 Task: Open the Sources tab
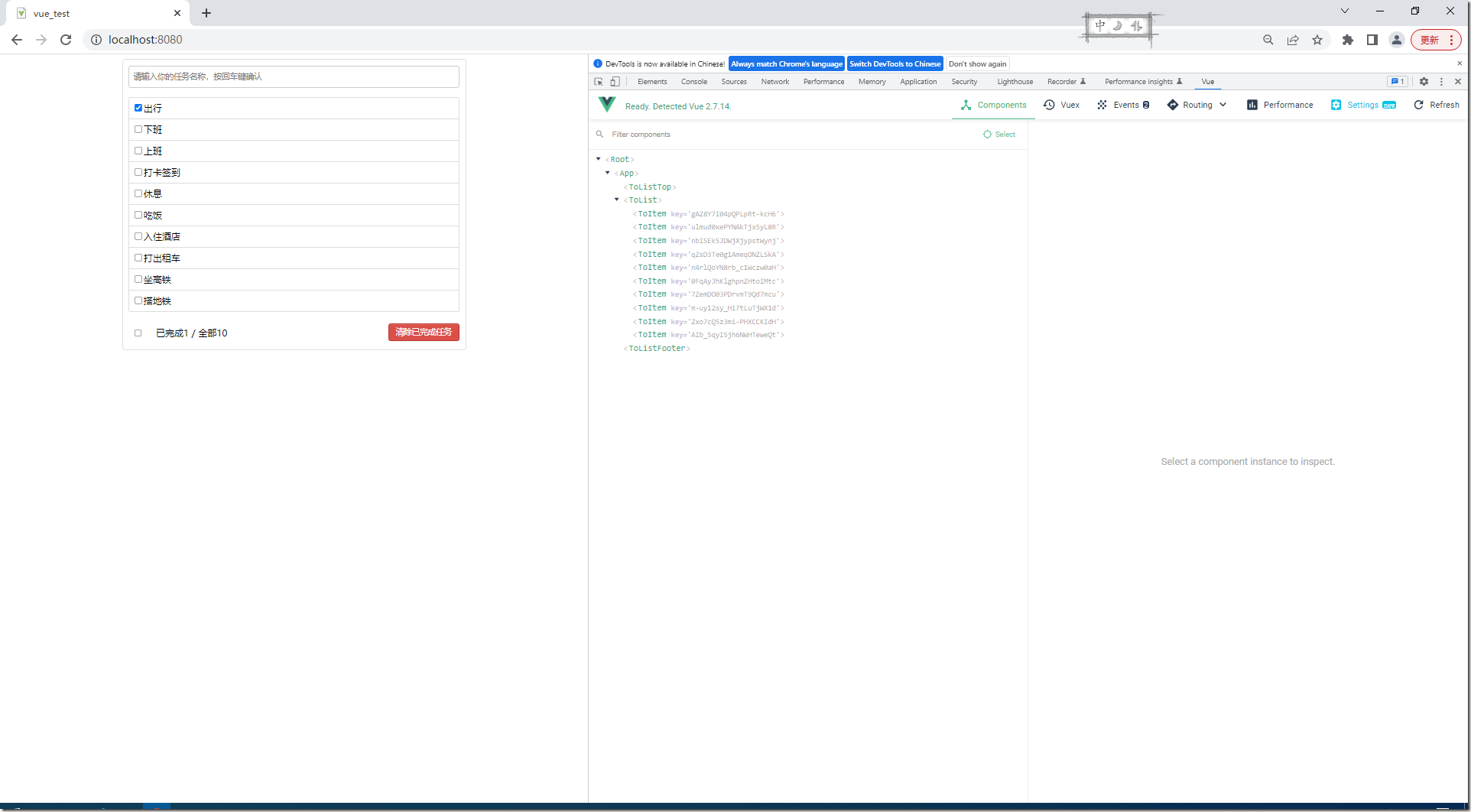coord(734,82)
